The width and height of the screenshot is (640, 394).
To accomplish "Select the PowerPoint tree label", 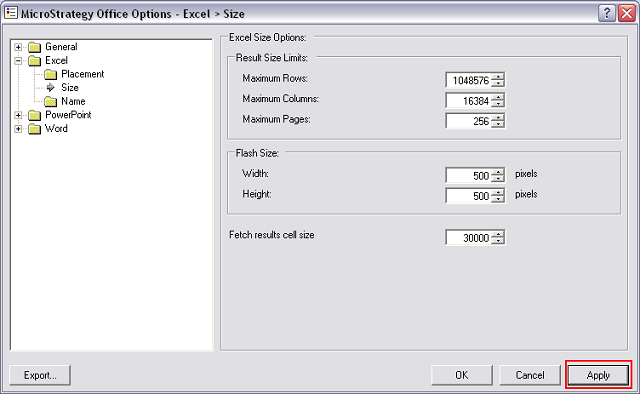I will (x=68, y=115).
